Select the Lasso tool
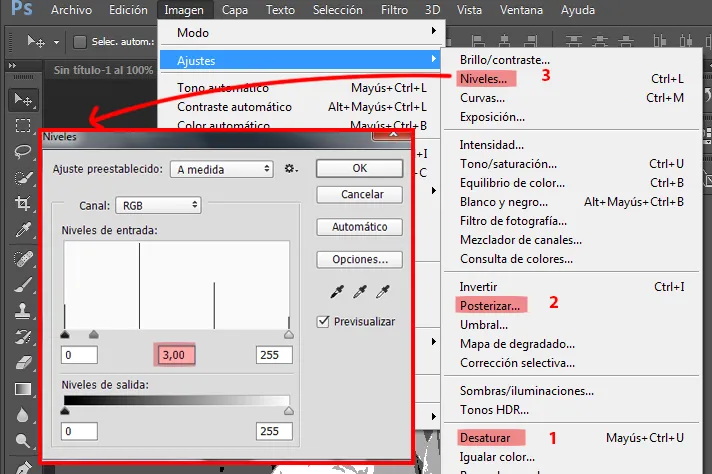 (x=23, y=151)
